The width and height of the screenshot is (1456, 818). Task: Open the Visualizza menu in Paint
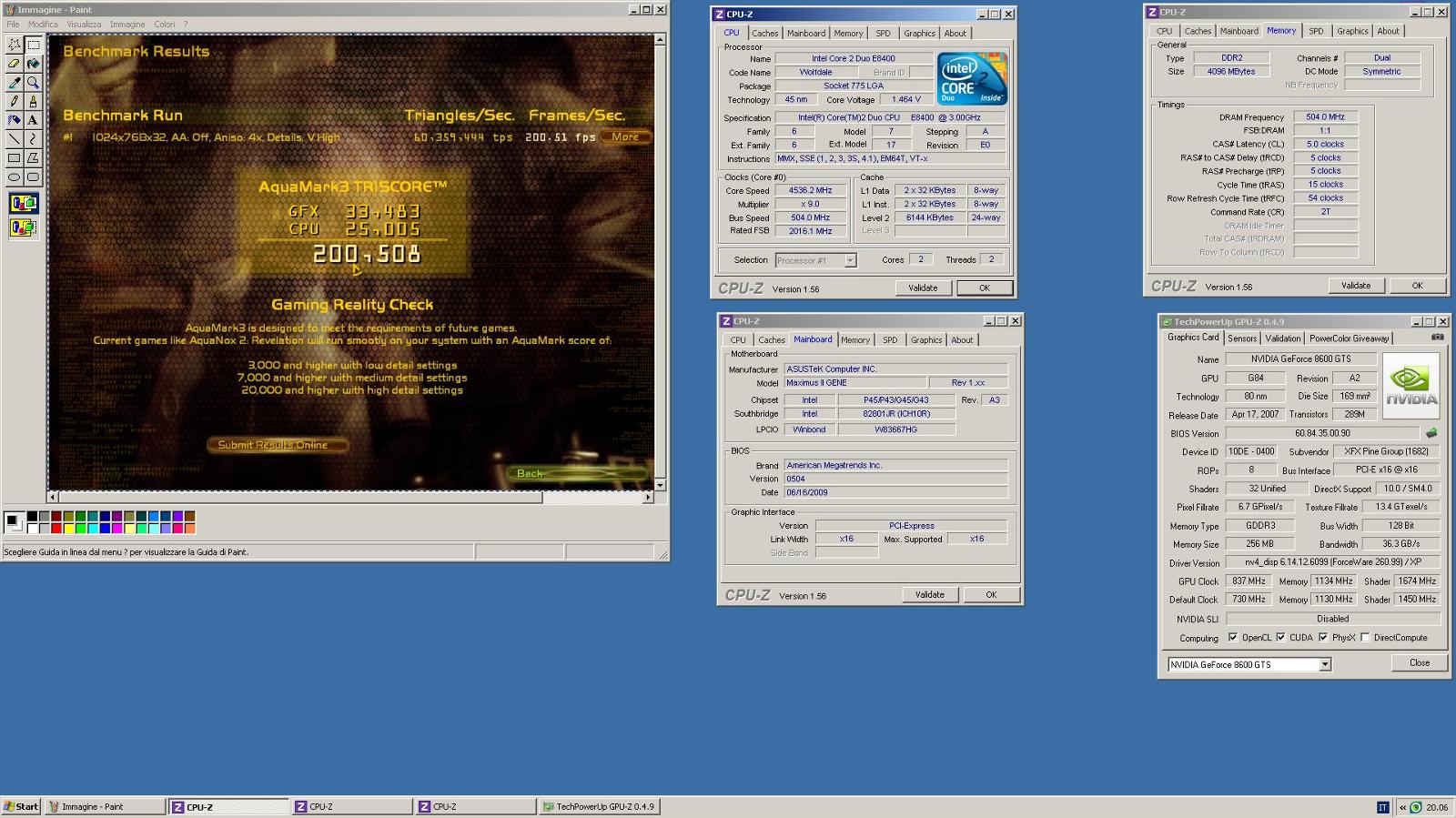[x=84, y=25]
